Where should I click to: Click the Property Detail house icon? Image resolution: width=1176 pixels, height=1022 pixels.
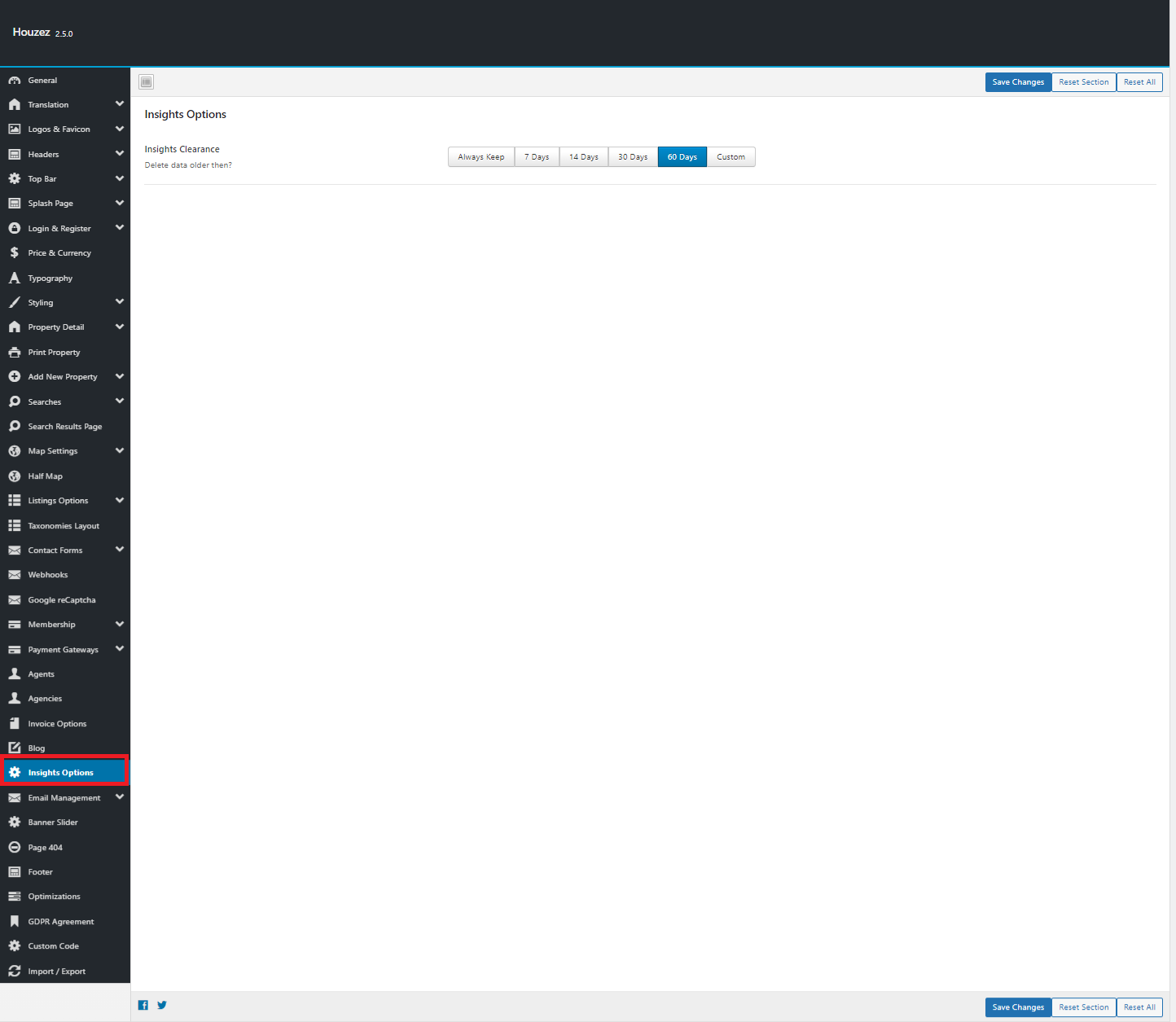[15, 327]
